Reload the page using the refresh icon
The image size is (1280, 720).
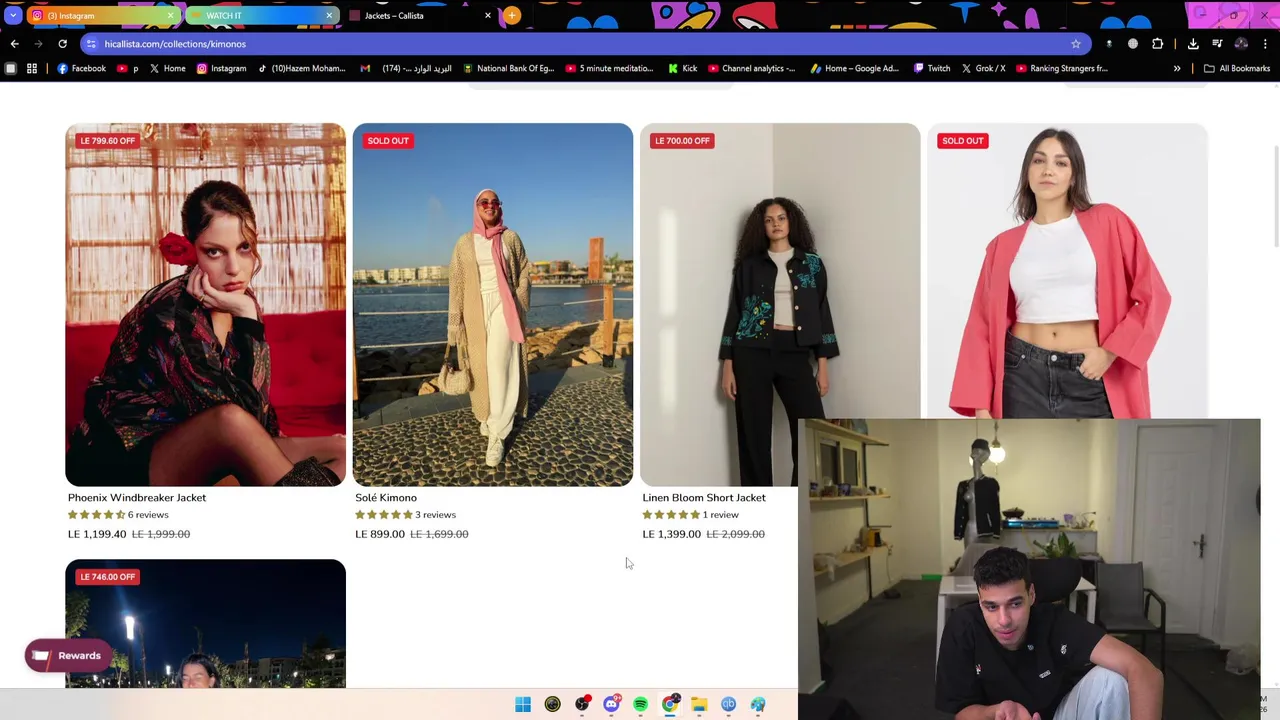click(x=62, y=44)
